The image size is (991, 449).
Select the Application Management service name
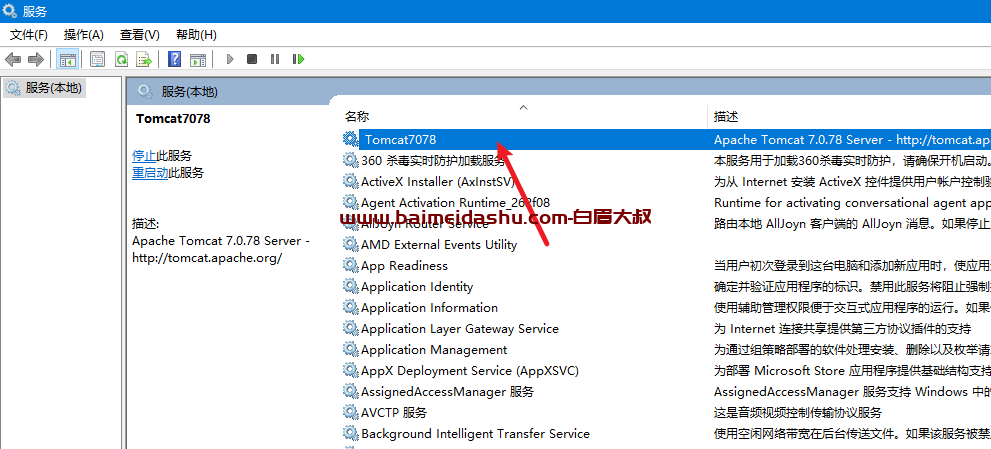(x=434, y=350)
